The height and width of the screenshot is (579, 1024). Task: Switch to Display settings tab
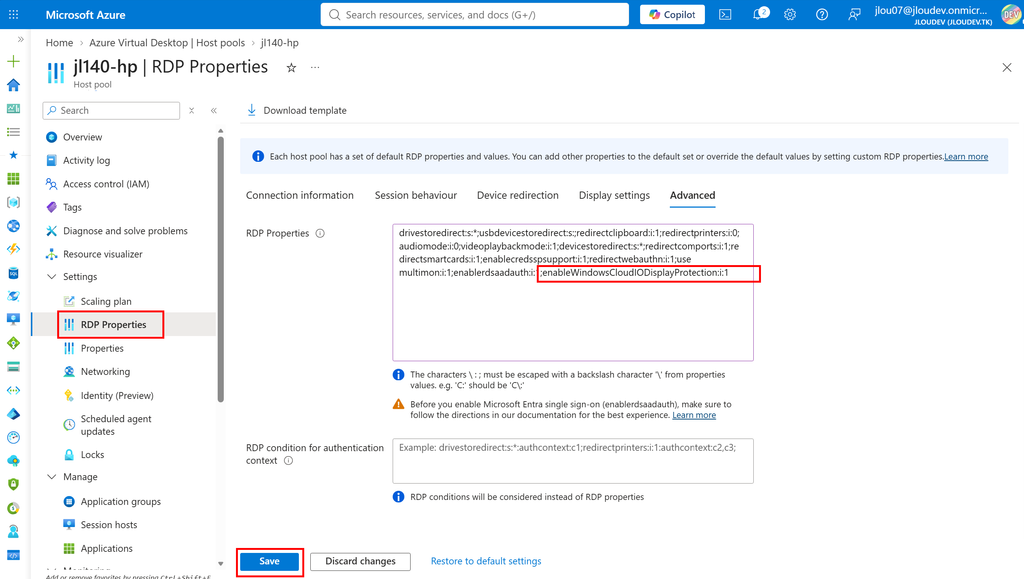615,195
